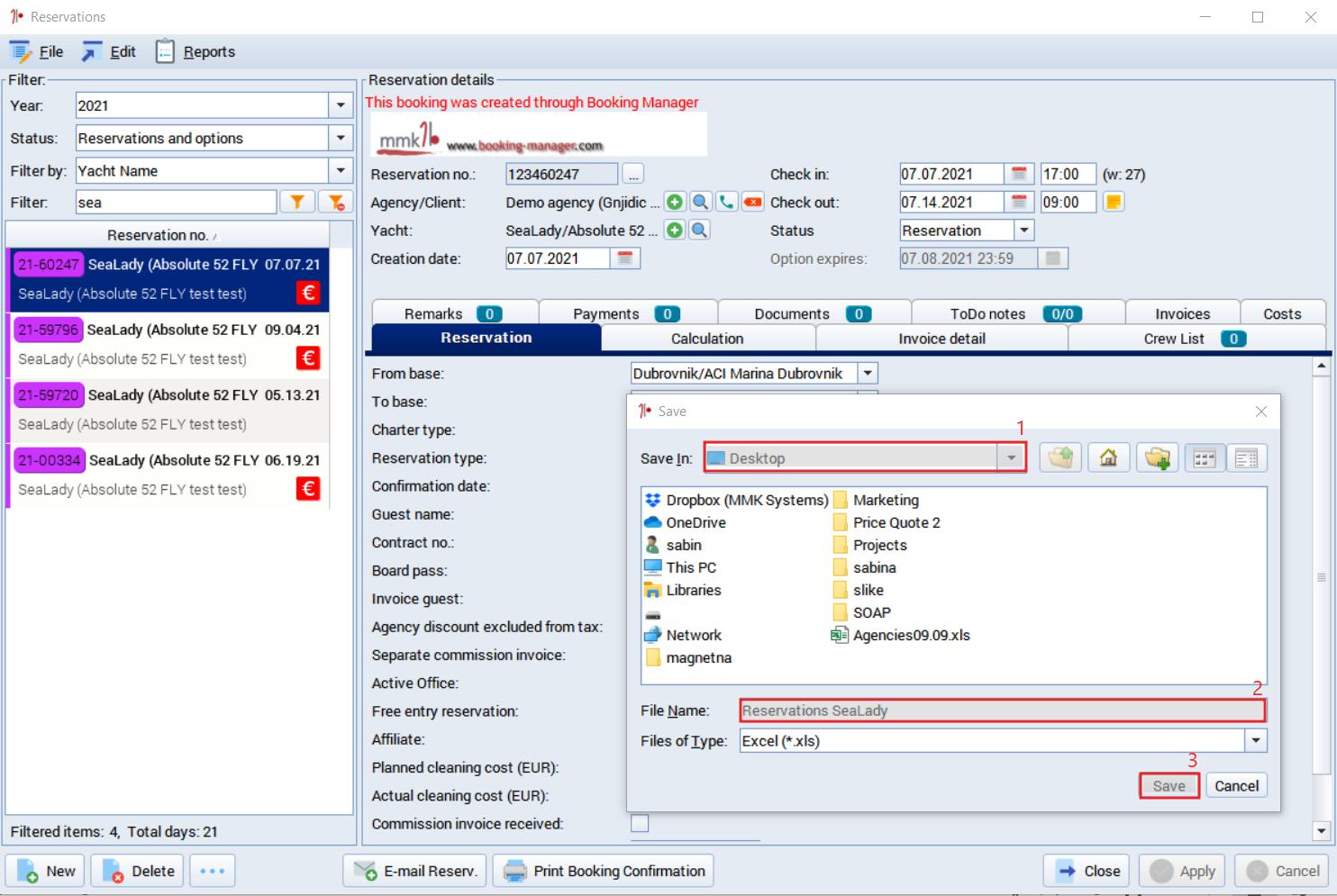The height and width of the screenshot is (896, 1337).
Task: Open Save In Desktop dropdown
Action: point(1012,458)
